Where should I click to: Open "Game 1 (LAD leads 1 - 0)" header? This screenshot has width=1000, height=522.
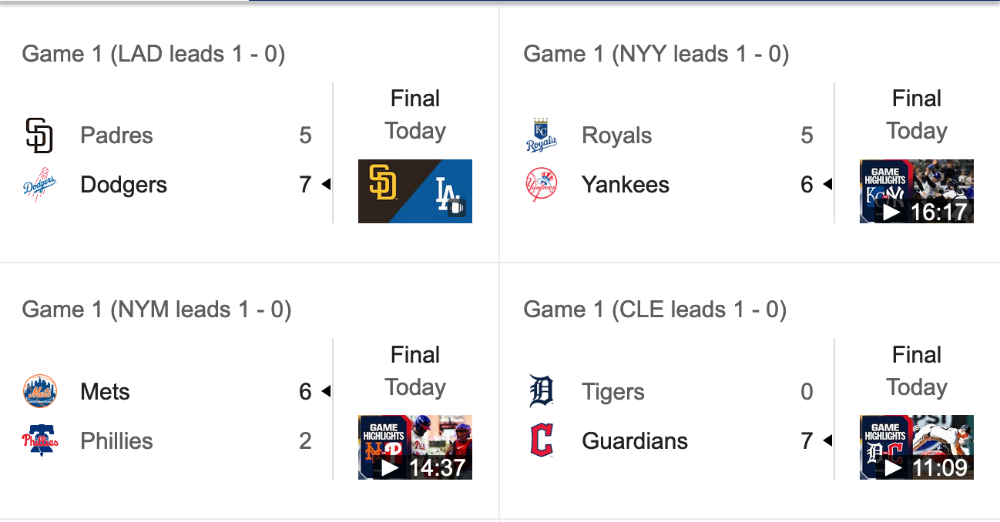(x=153, y=54)
